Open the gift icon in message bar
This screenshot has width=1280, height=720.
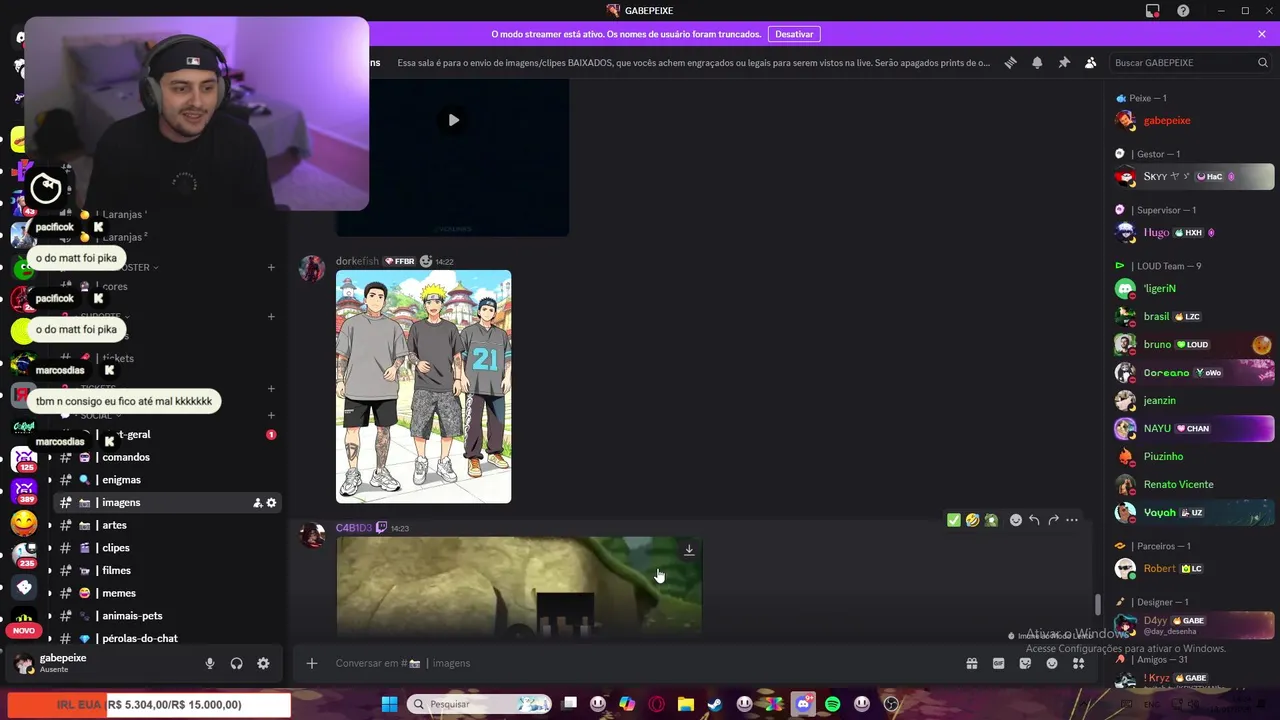[971, 663]
